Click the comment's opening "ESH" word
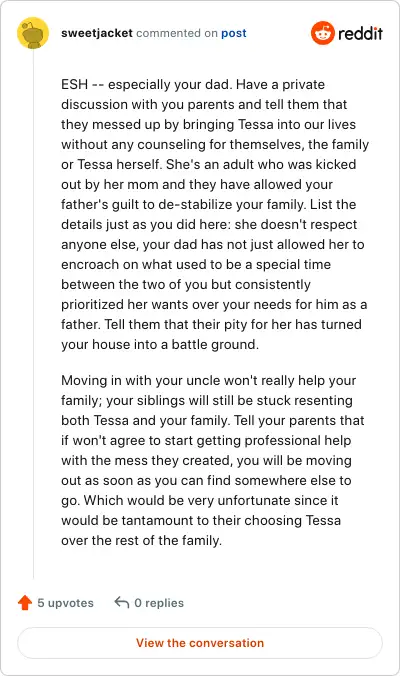The image size is (400, 676). pos(75,84)
